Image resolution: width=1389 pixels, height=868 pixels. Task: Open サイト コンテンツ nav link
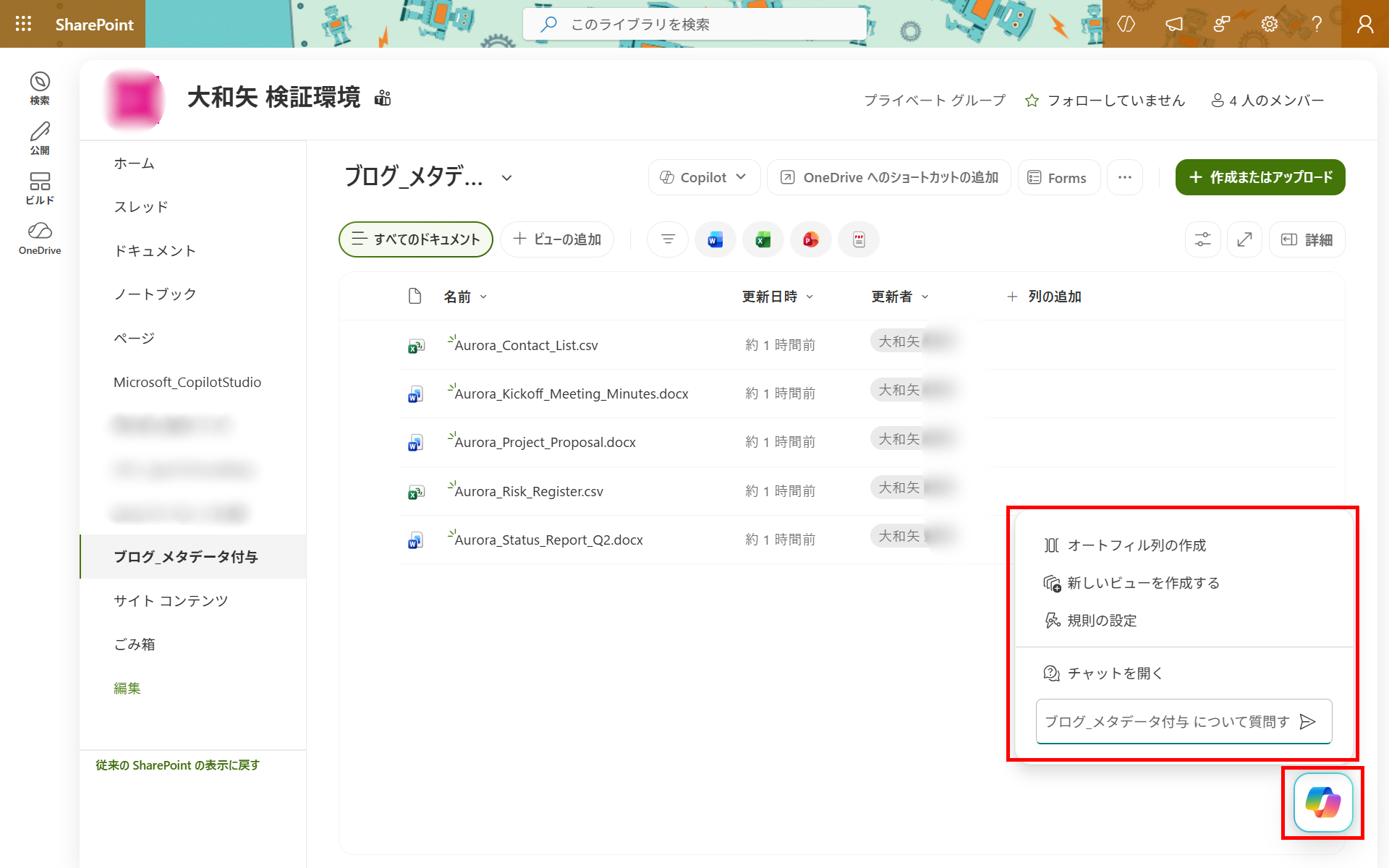pos(171,600)
